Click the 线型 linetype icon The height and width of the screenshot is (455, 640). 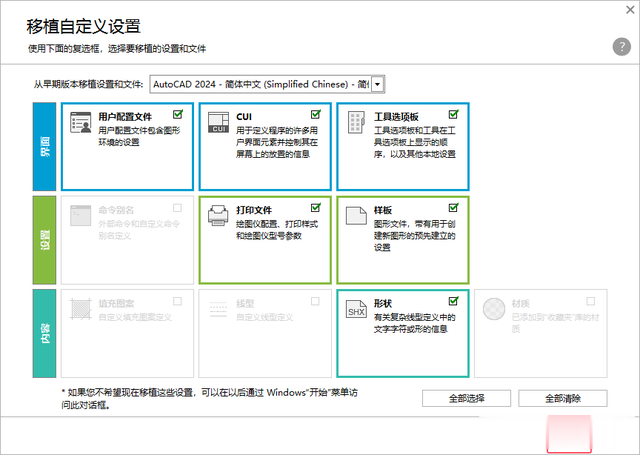[218, 309]
